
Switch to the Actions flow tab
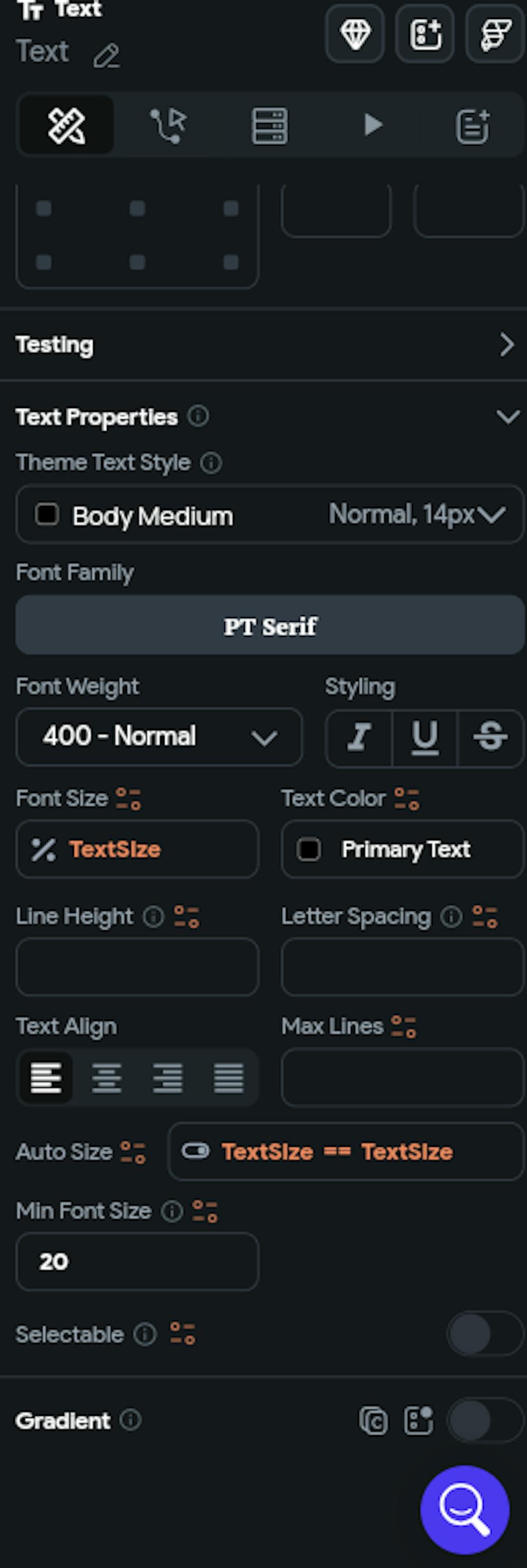coord(168,125)
